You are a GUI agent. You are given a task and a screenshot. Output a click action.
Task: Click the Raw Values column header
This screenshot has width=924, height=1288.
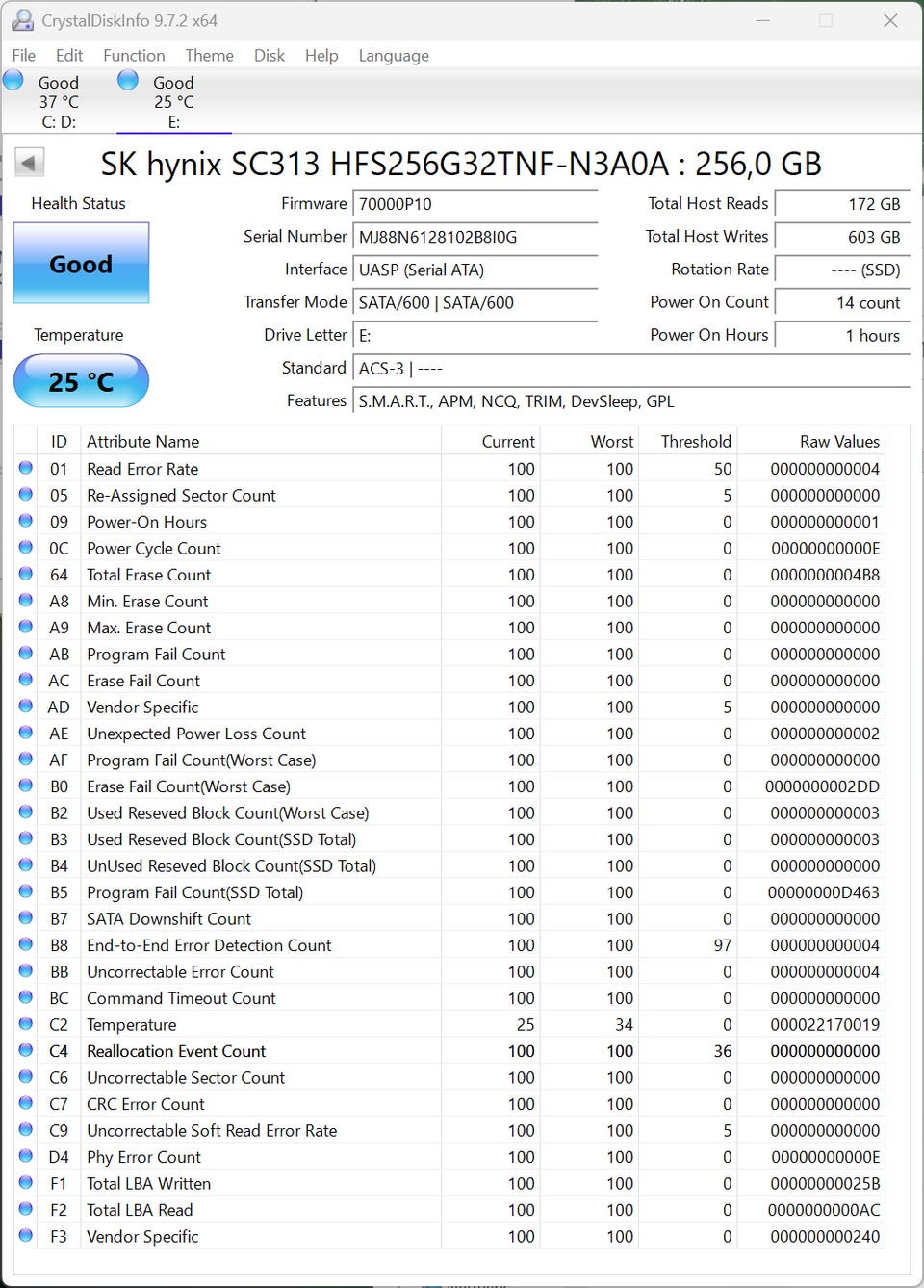[x=811, y=441]
